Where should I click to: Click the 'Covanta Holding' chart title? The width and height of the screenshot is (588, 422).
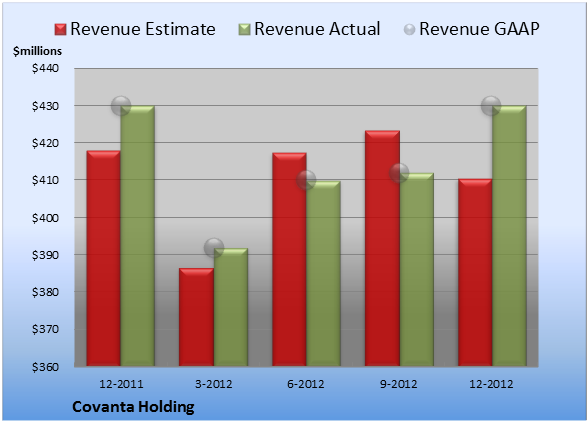click(x=133, y=407)
